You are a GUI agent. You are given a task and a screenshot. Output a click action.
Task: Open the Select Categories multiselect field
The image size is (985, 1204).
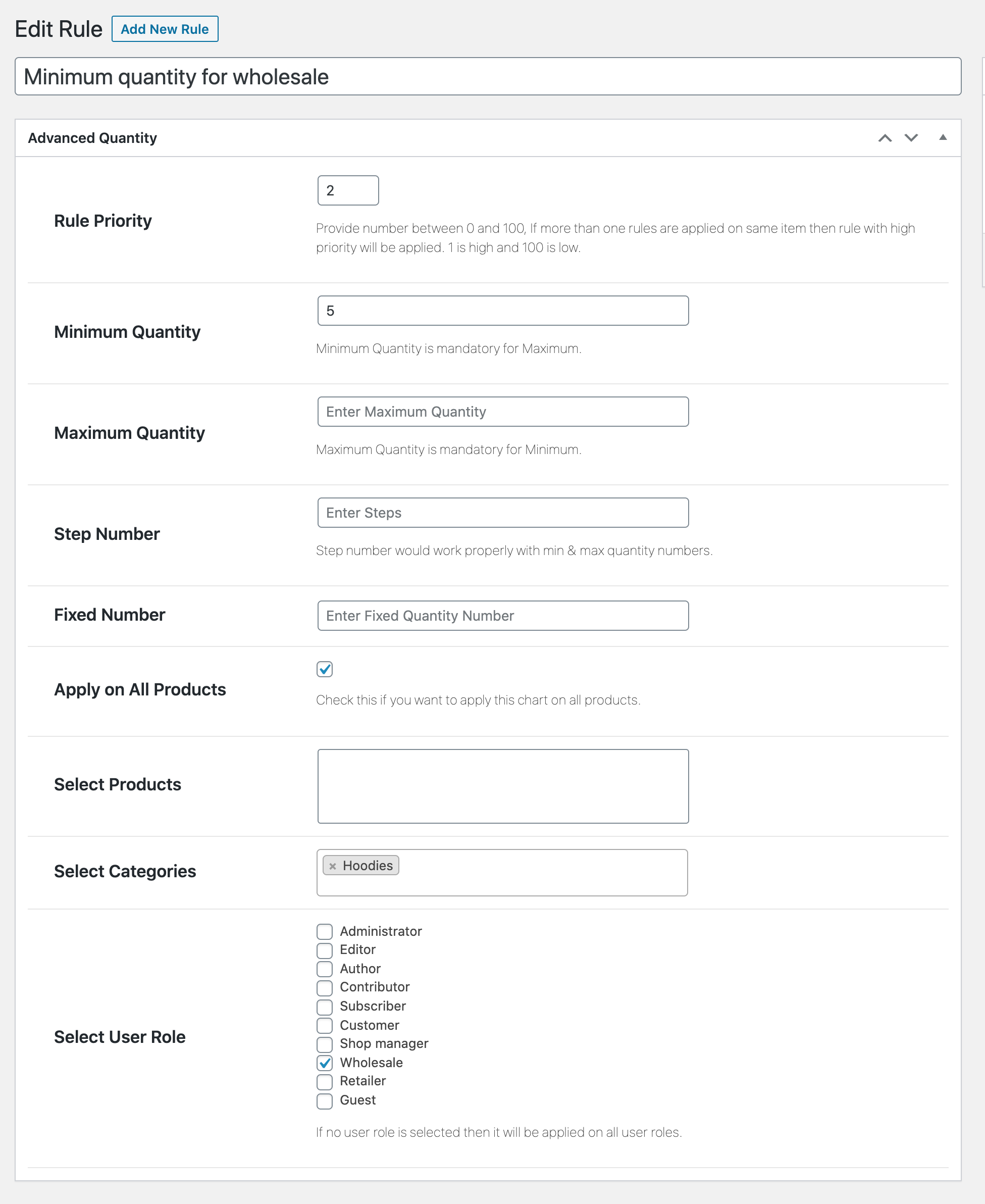click(539, 873)
